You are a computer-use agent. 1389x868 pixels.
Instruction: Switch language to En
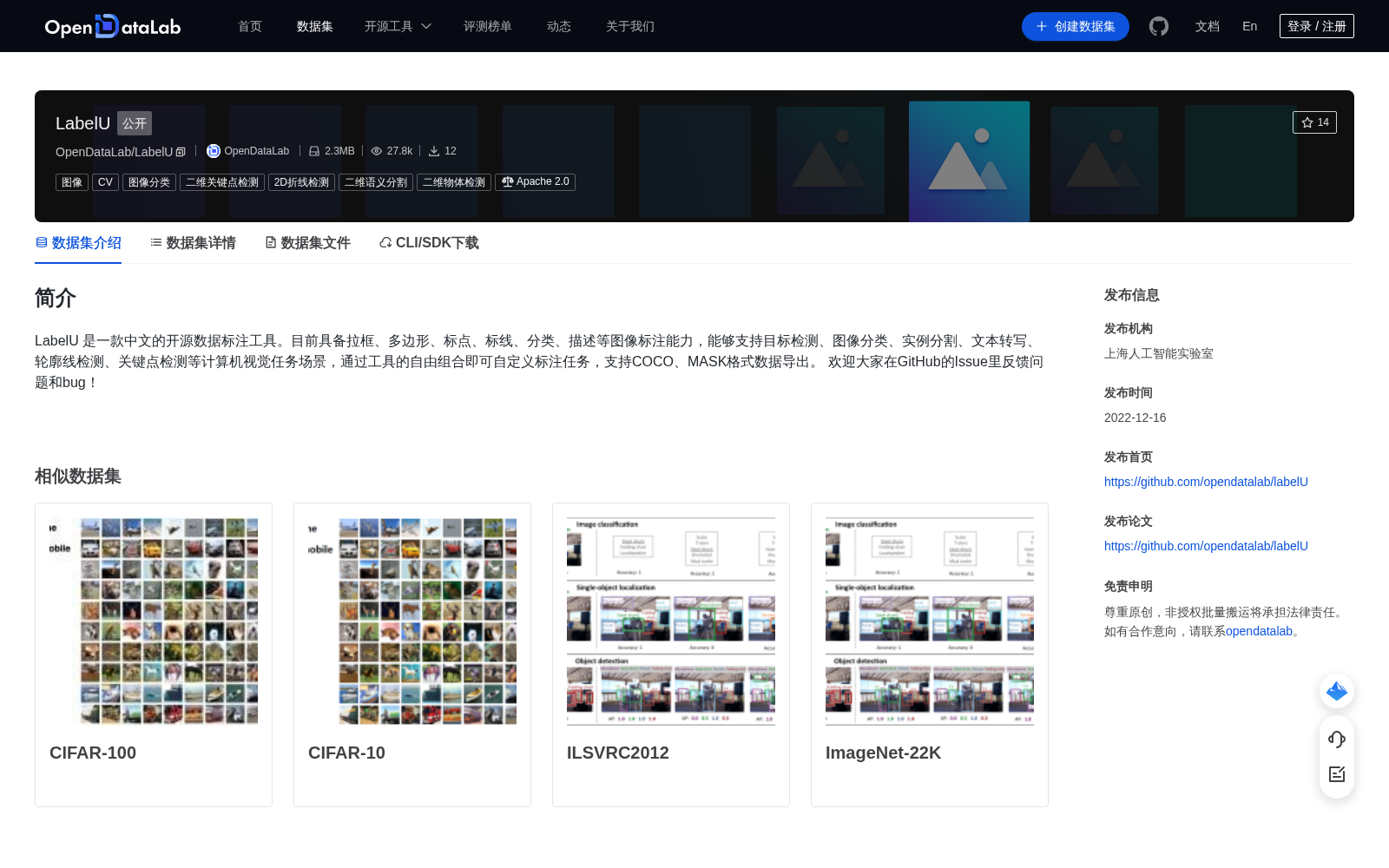1250,26
